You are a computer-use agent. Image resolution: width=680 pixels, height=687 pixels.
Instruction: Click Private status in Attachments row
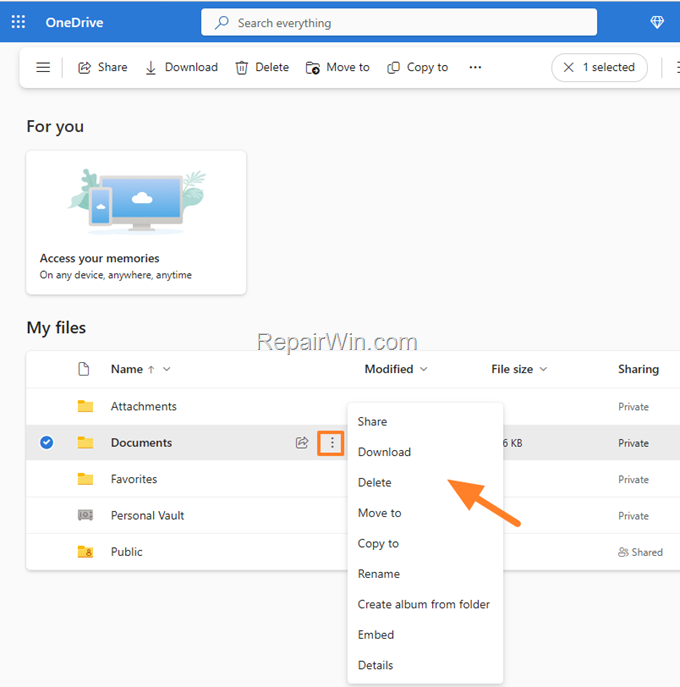(x=633, y=407)
